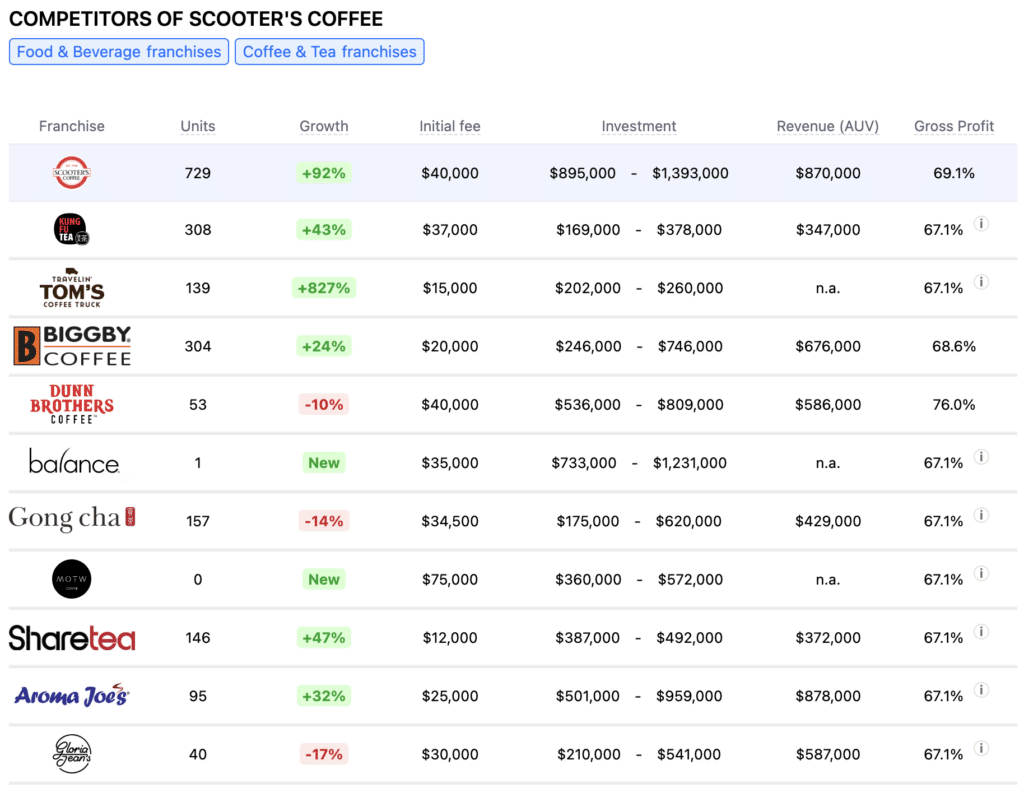Image resolution: width=1024 pixels, height=797 pixels.
Task: Click info icon in MOTW row
Action: [981, 573]
